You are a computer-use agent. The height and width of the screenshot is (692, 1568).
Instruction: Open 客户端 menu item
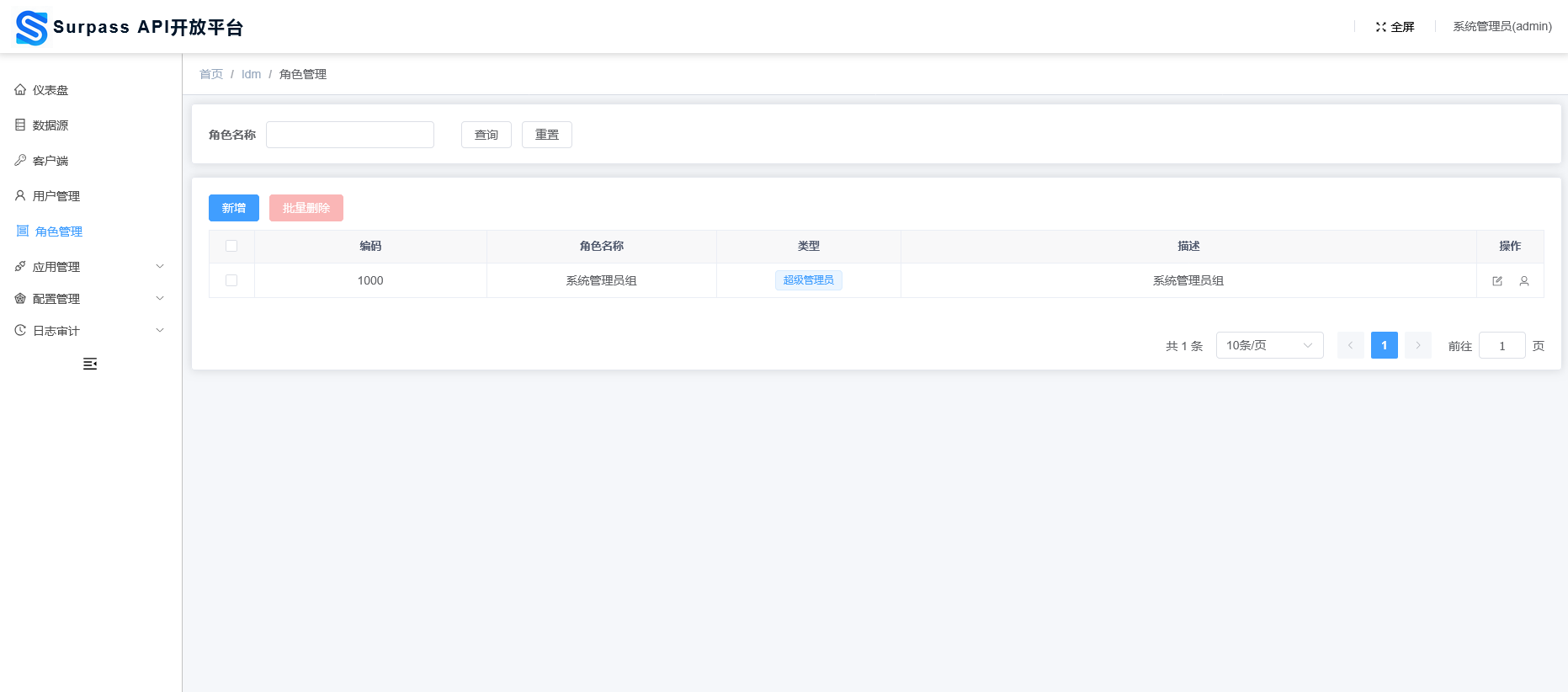91,161
